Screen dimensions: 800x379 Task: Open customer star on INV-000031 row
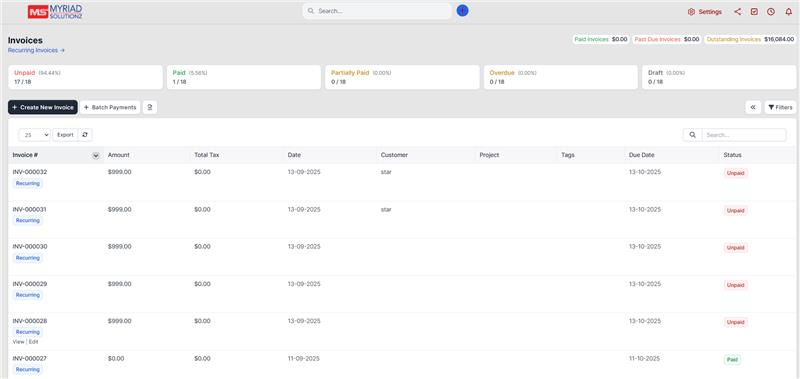point(386,209)
